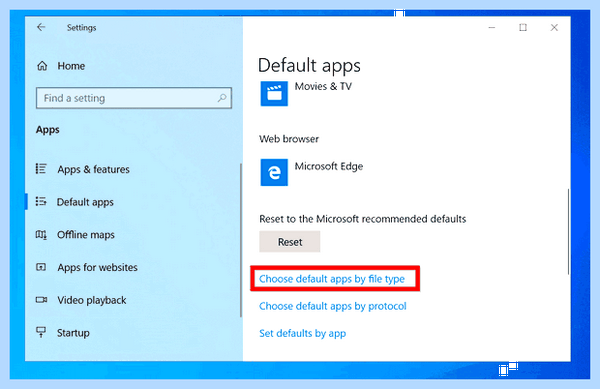Click the Apps sidebar category heading
The height and width of the screenshot is (389, 600).
(x=47, y=130)
